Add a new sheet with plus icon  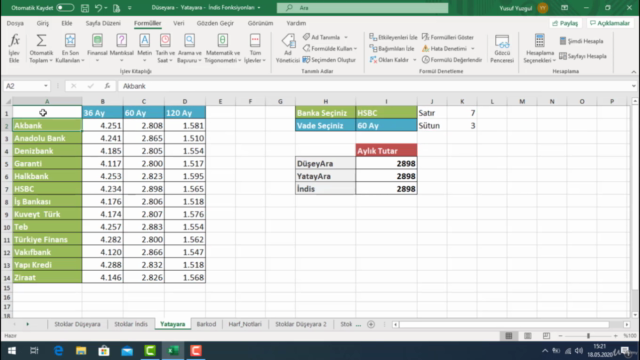371,324
